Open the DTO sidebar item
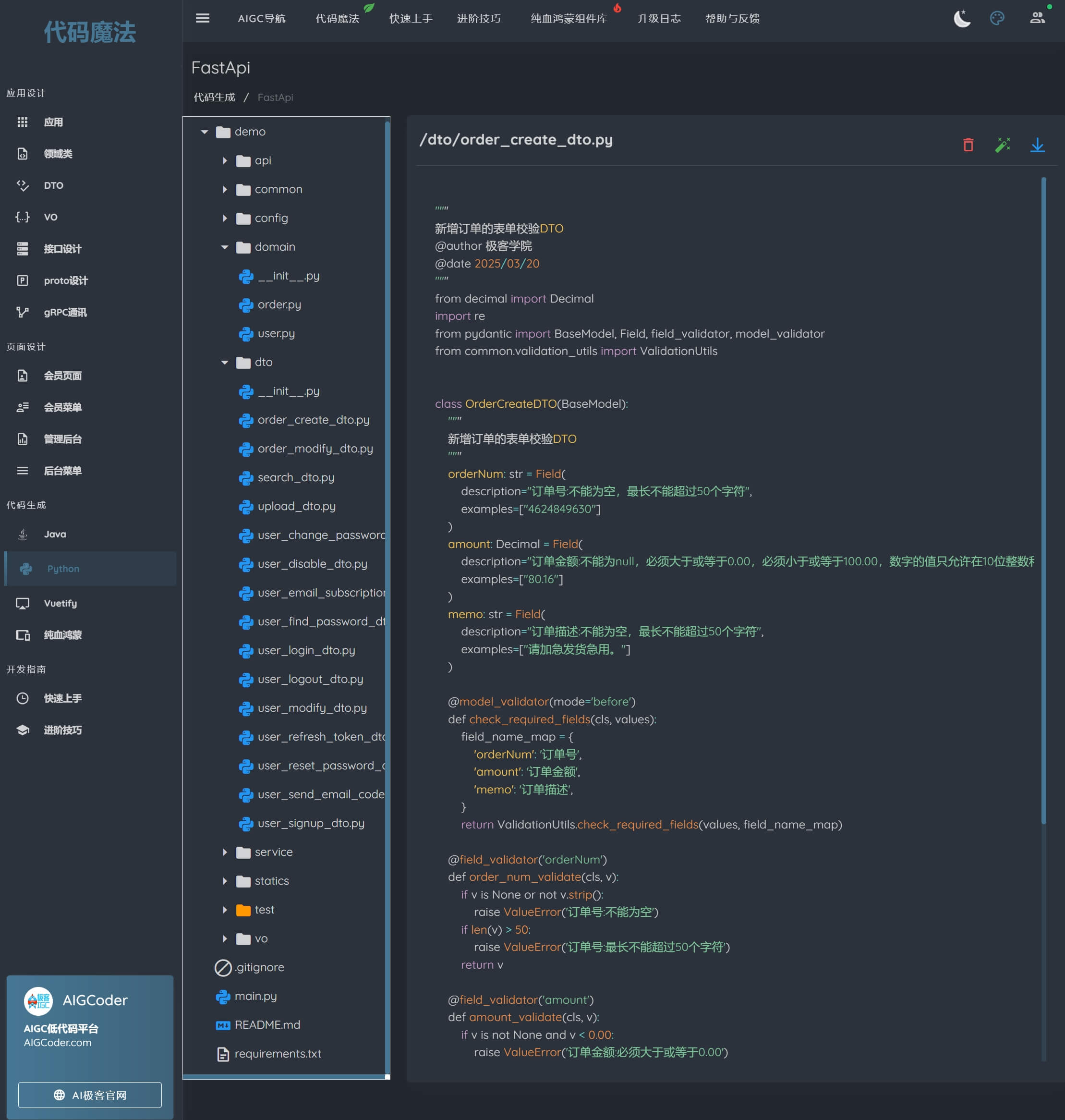Image resolution: width=1065 pixels, height=1120 pixels. click(x=53, y=186)
